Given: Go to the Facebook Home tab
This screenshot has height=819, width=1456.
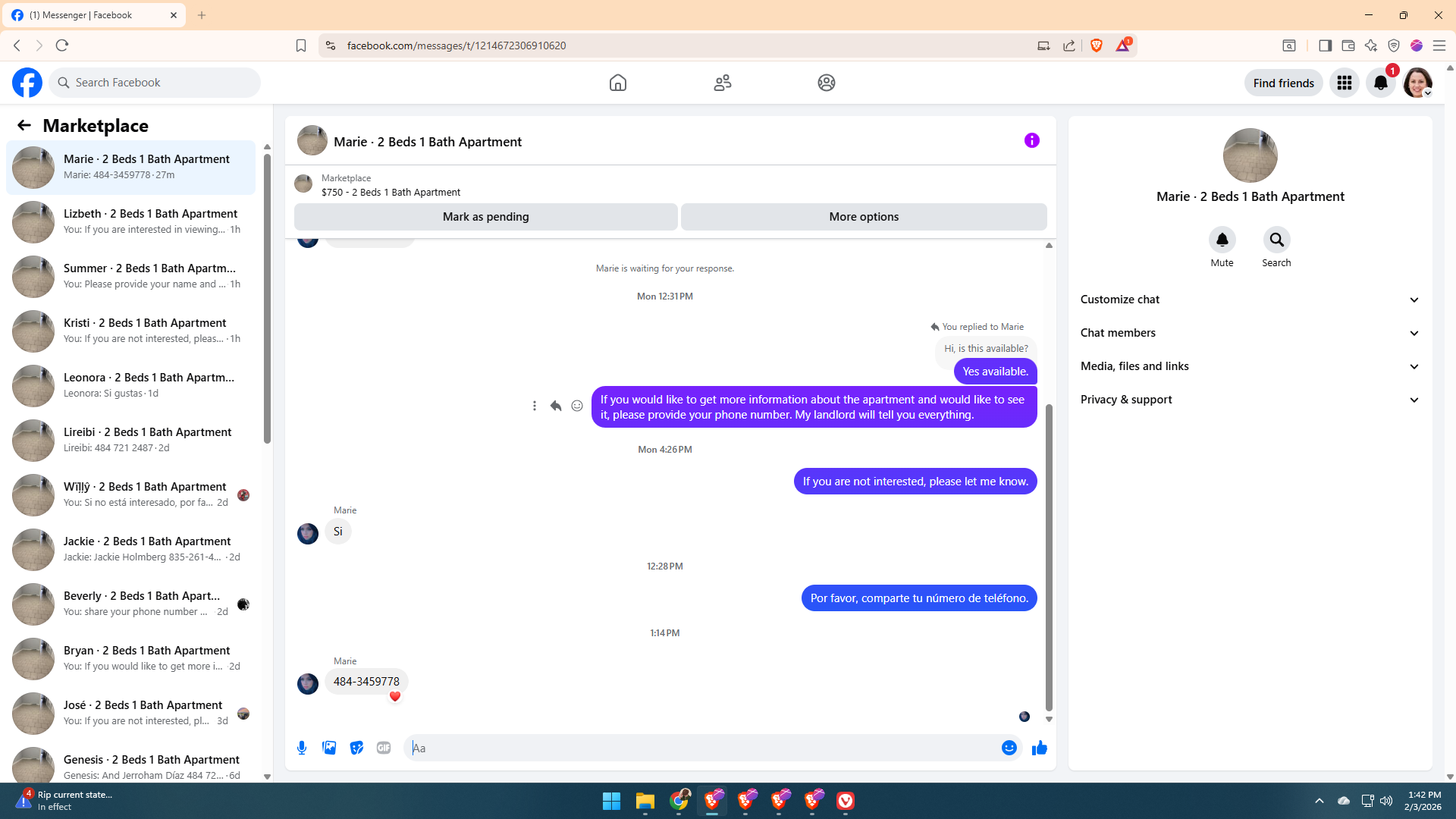Looking at the screenshot, I should pos(618,83).
